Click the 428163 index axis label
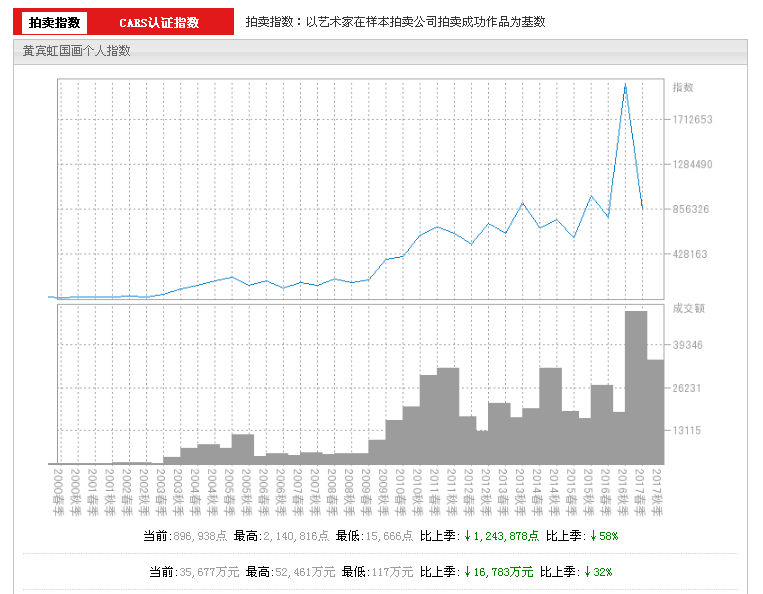This screenshot has width=763, height=594. click(x=692, y=254)
